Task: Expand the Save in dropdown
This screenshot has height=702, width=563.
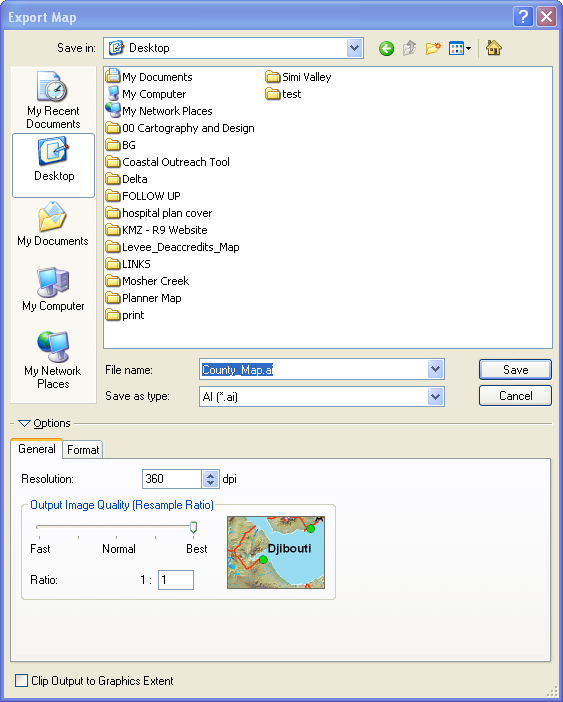Action: coord(354,48)
